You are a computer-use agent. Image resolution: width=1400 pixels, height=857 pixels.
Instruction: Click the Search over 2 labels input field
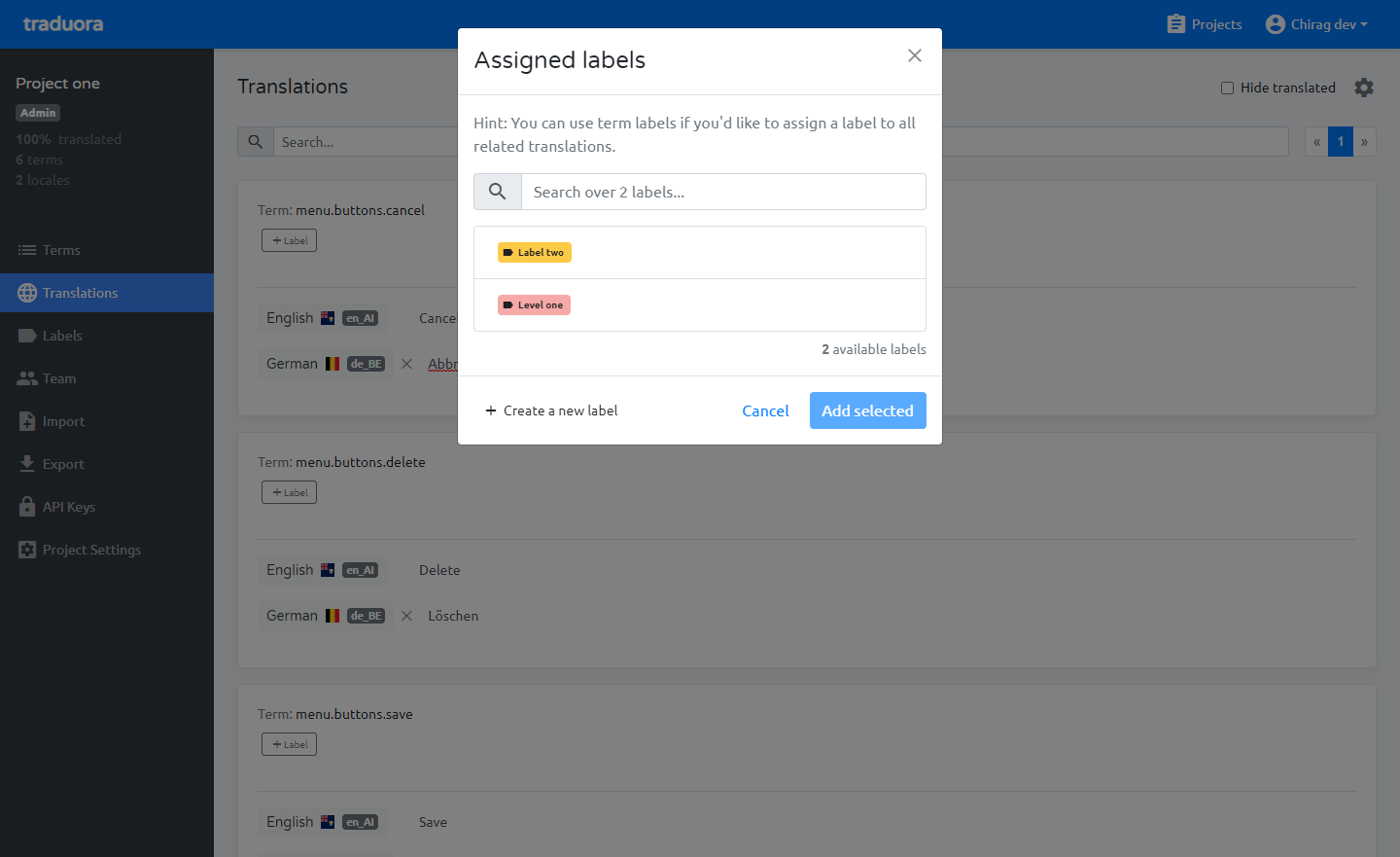(723, 192)
